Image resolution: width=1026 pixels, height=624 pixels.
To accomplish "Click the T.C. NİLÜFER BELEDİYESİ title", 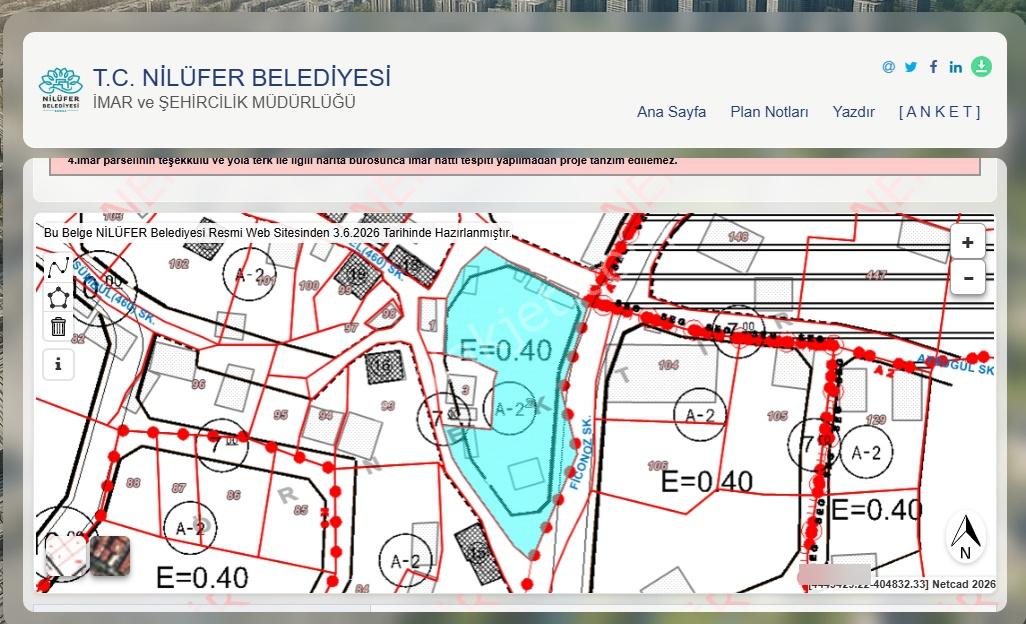I will click(x=241, y=77).
